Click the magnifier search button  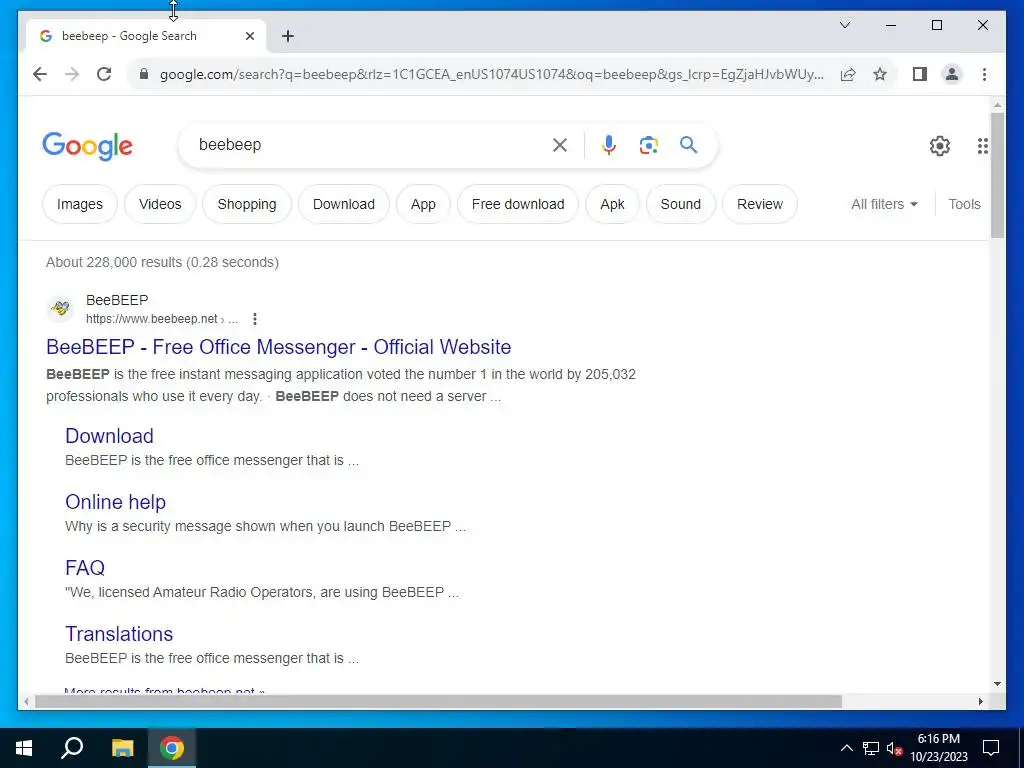tap(688, 145)
